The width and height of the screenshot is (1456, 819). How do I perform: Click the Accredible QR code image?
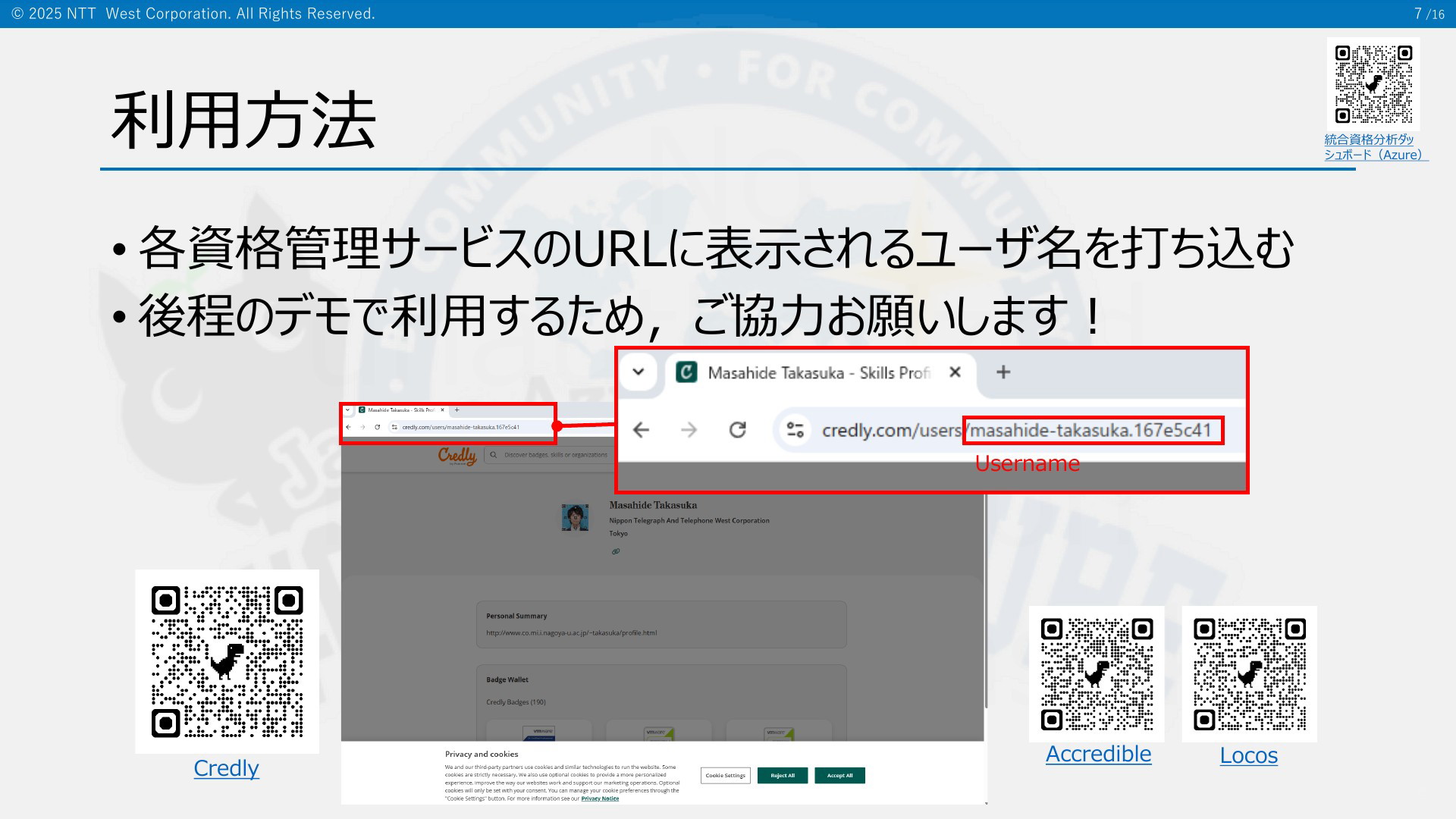[1097, 674]
